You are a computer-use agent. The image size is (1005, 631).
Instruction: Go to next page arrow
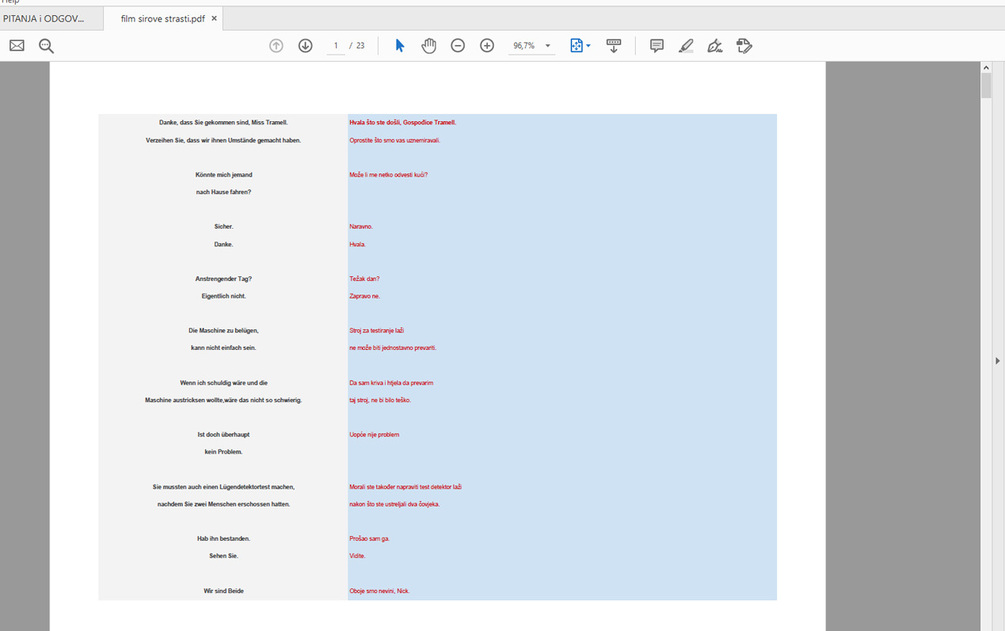tap(305, 46)
